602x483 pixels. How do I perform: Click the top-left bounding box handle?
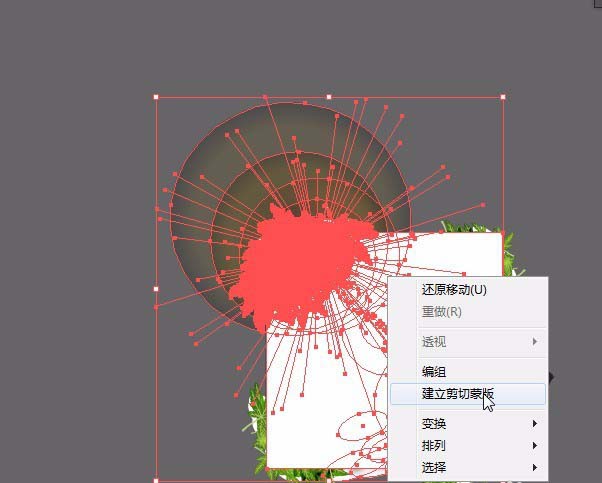[156, 97]
